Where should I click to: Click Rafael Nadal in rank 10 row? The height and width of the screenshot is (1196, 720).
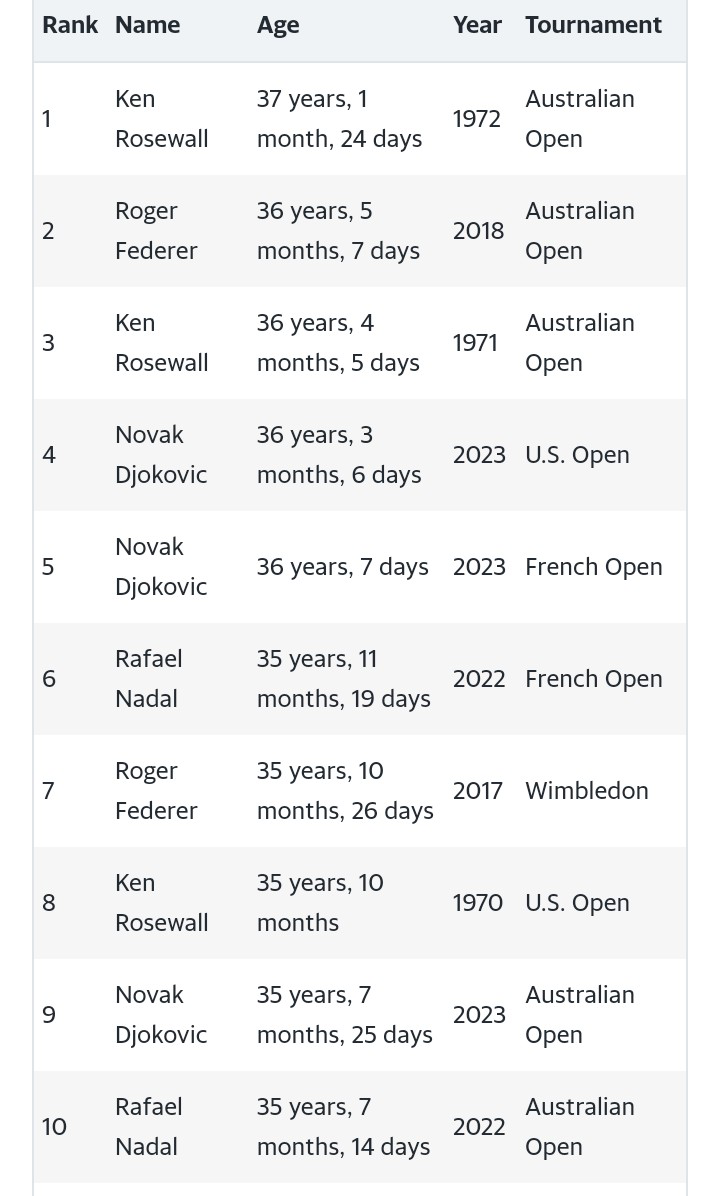pos(148,1127)
